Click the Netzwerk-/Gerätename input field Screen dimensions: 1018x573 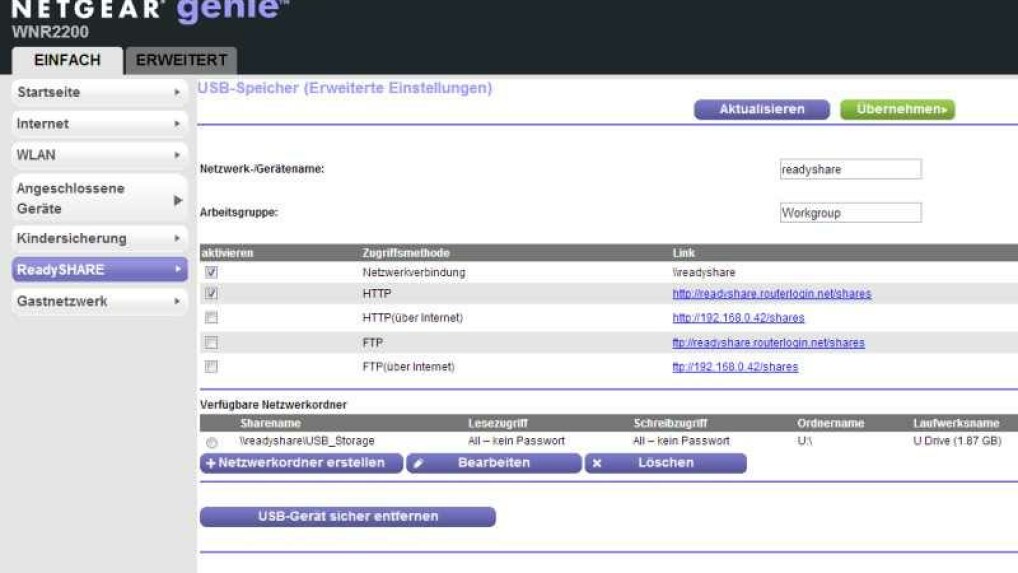click(849, 170)
